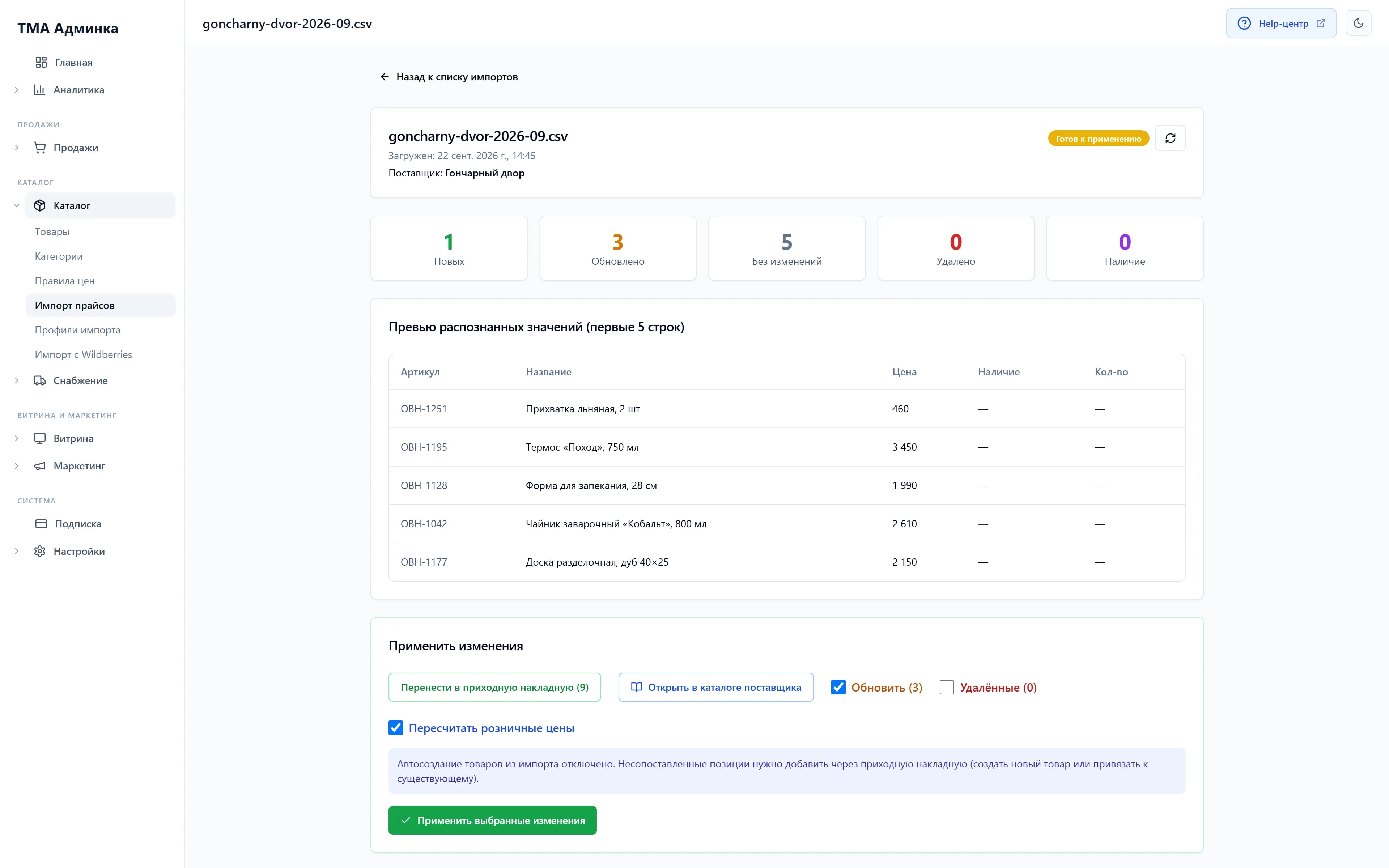Expand the Снабжение section chevron
1389x868 pixels.
17,380
